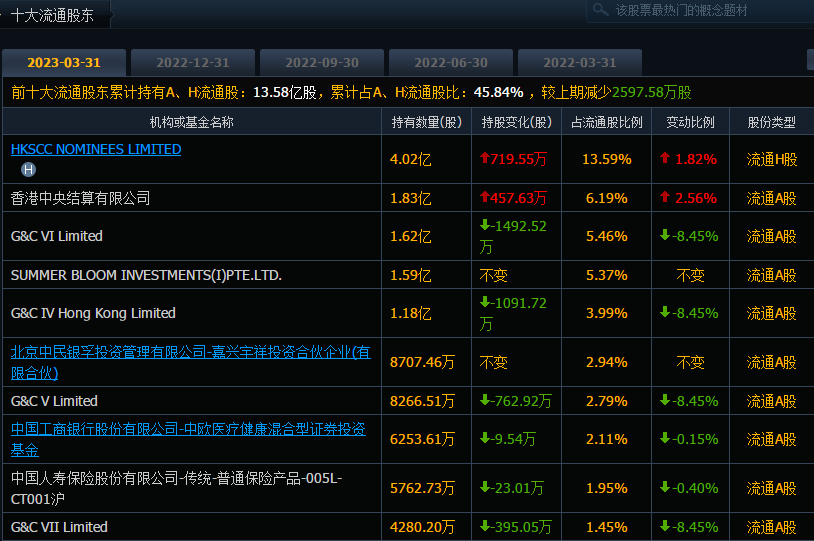Select the 香港中央结算有限公司 row name

coord(80,198)
